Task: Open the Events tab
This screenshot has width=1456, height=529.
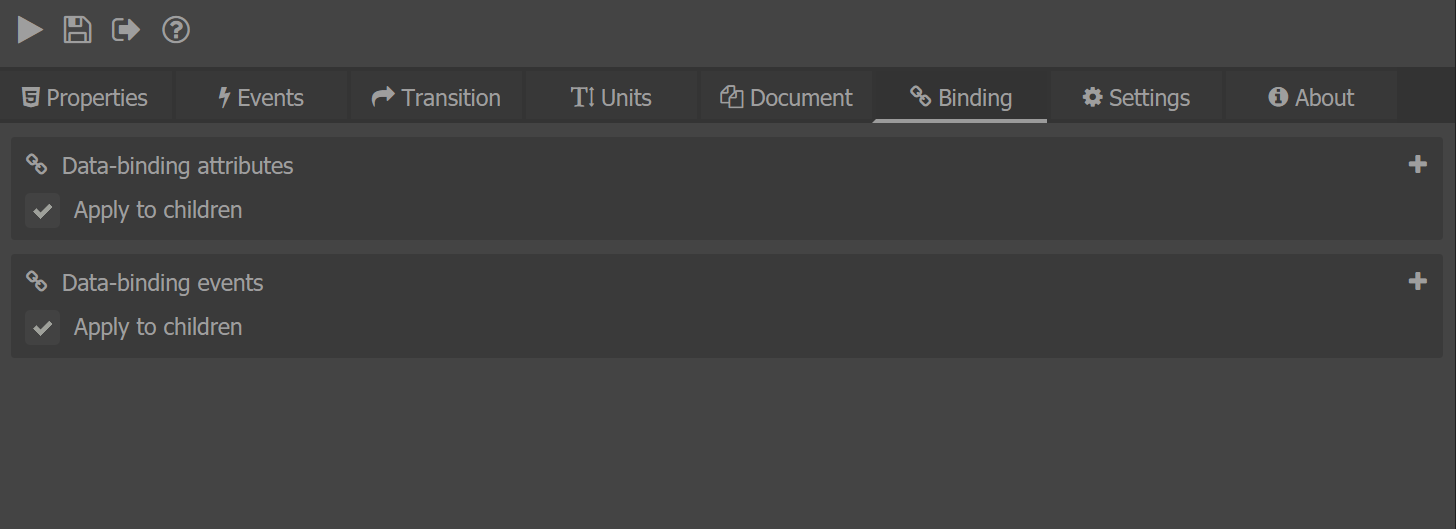Action: click(261, 97)
